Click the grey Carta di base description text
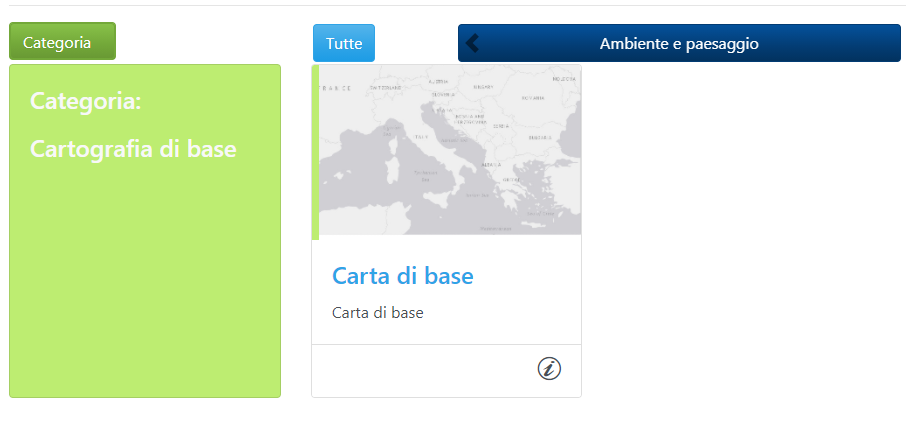 coord(377,313)
